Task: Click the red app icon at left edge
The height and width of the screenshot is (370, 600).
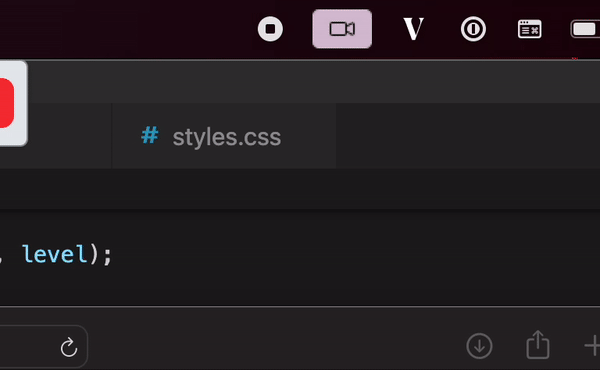Action: tap(7, 103)
